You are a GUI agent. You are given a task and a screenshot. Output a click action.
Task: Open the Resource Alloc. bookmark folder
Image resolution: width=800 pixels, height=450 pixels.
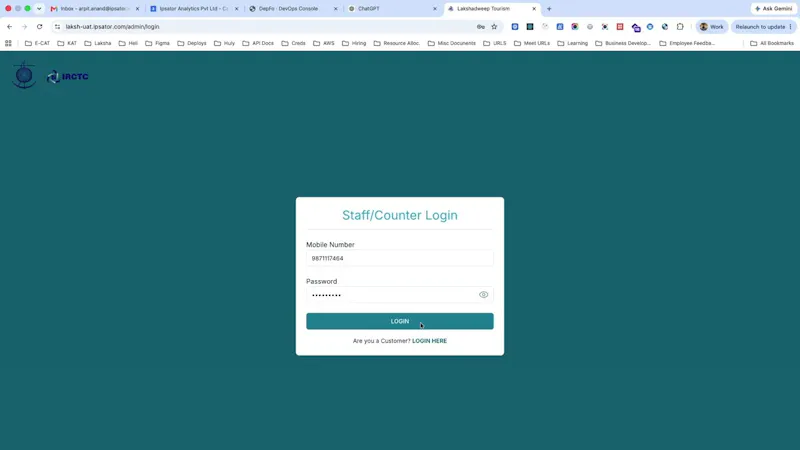pyautogui.click(x=397, y=43)
